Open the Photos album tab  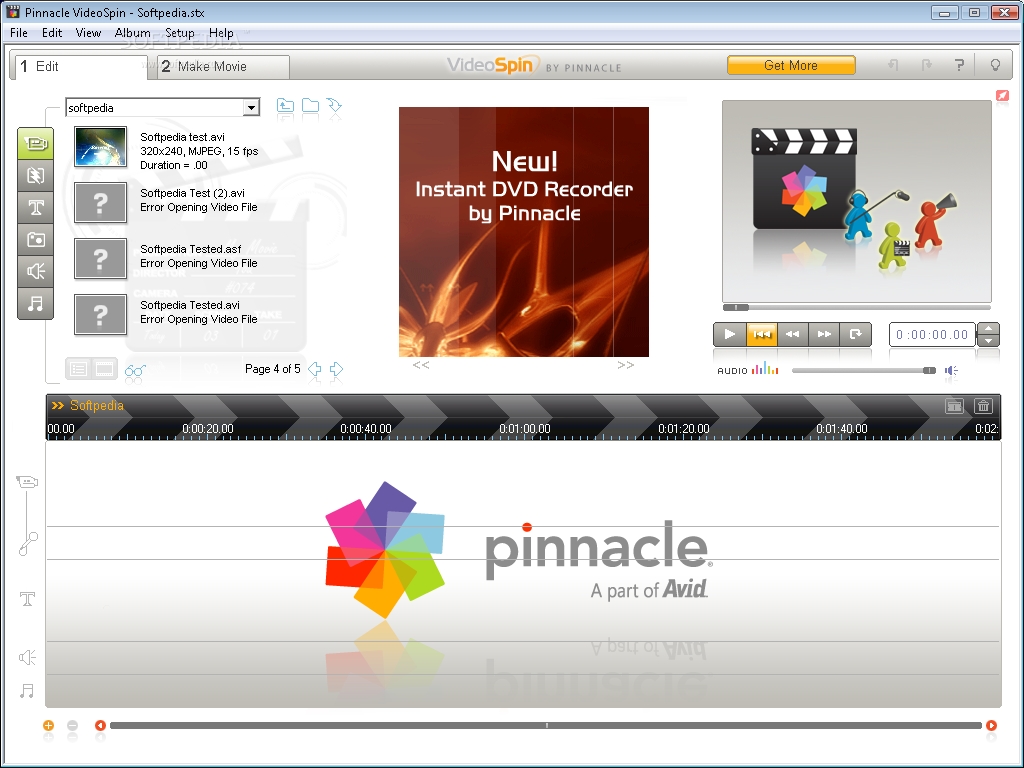point(35,240)
